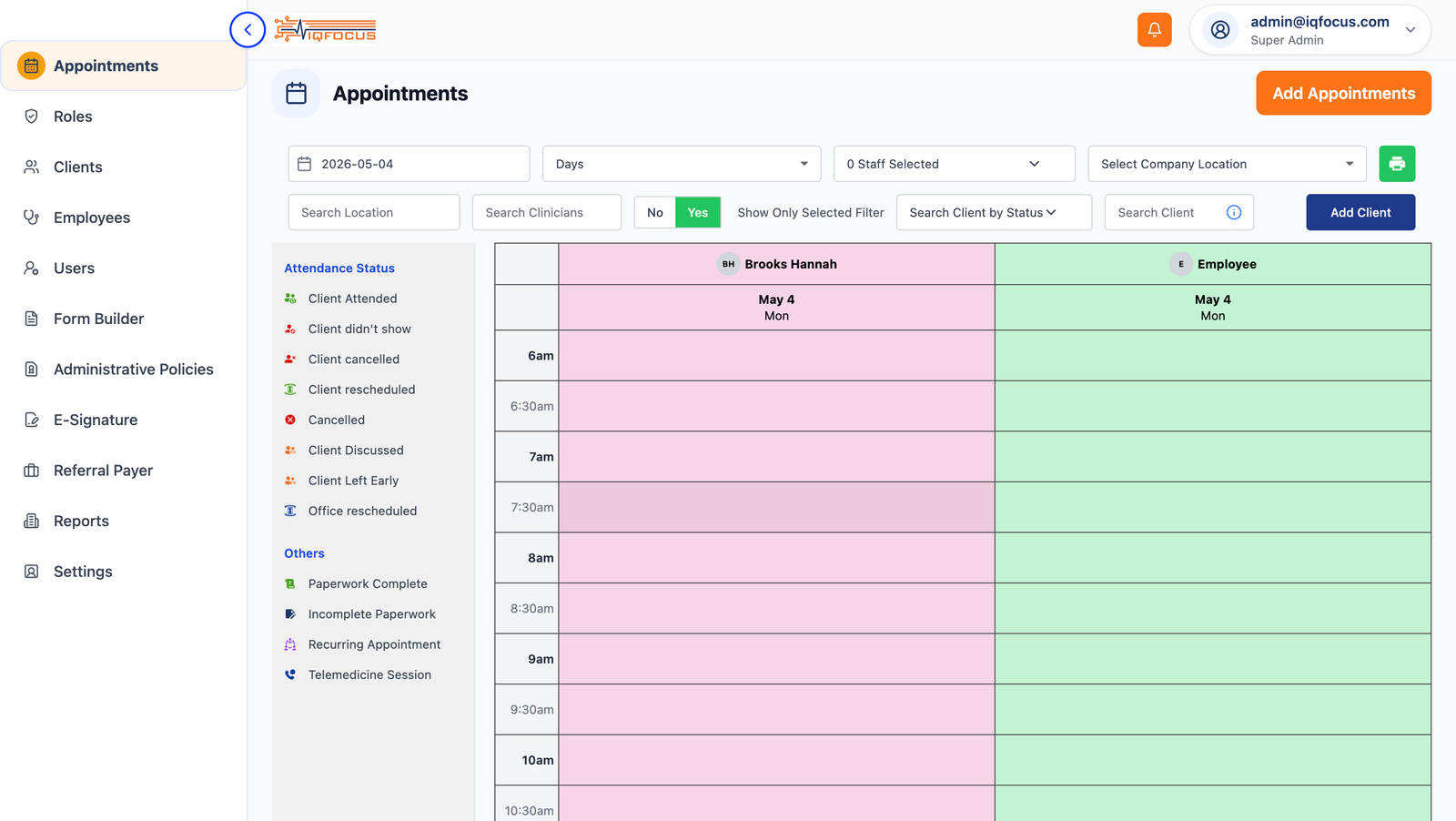This screenshot has width=1456, height=821.
Task: Click the Employees stethoscope icon
Action: [31, 218]
